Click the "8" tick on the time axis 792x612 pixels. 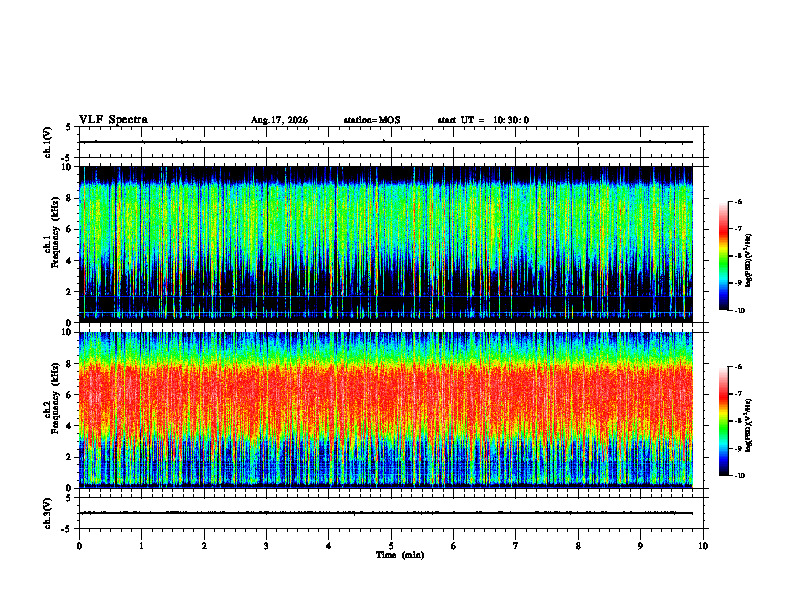click(578, 546)
